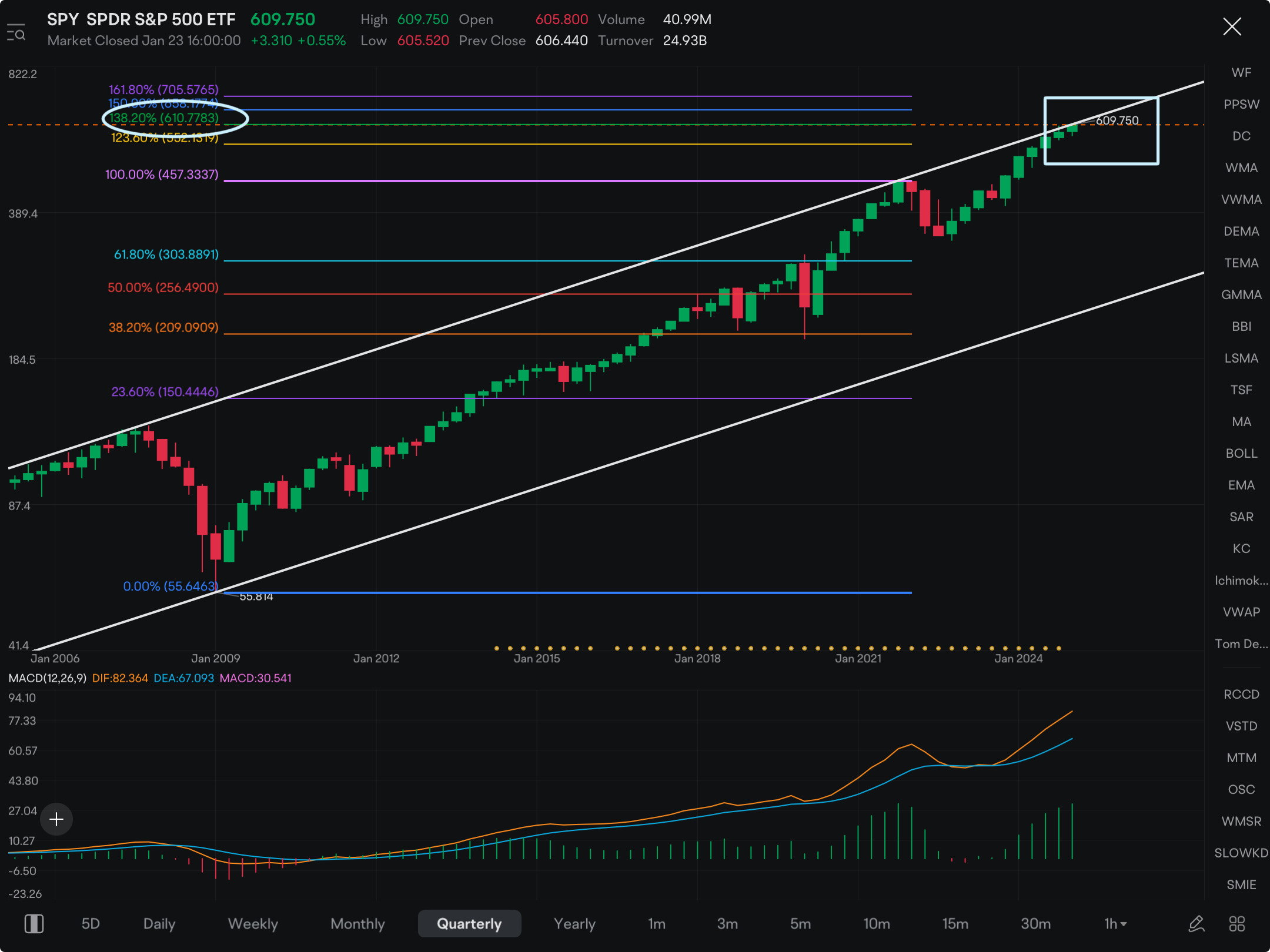
Task: Enable the BOLL indicator
Action: point(1241,454)
